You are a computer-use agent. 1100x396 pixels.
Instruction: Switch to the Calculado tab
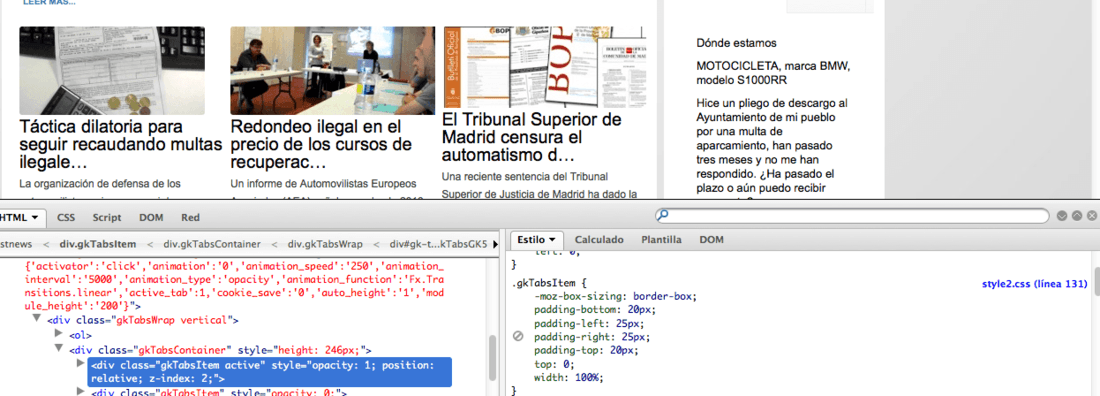[x=598, y=239]
